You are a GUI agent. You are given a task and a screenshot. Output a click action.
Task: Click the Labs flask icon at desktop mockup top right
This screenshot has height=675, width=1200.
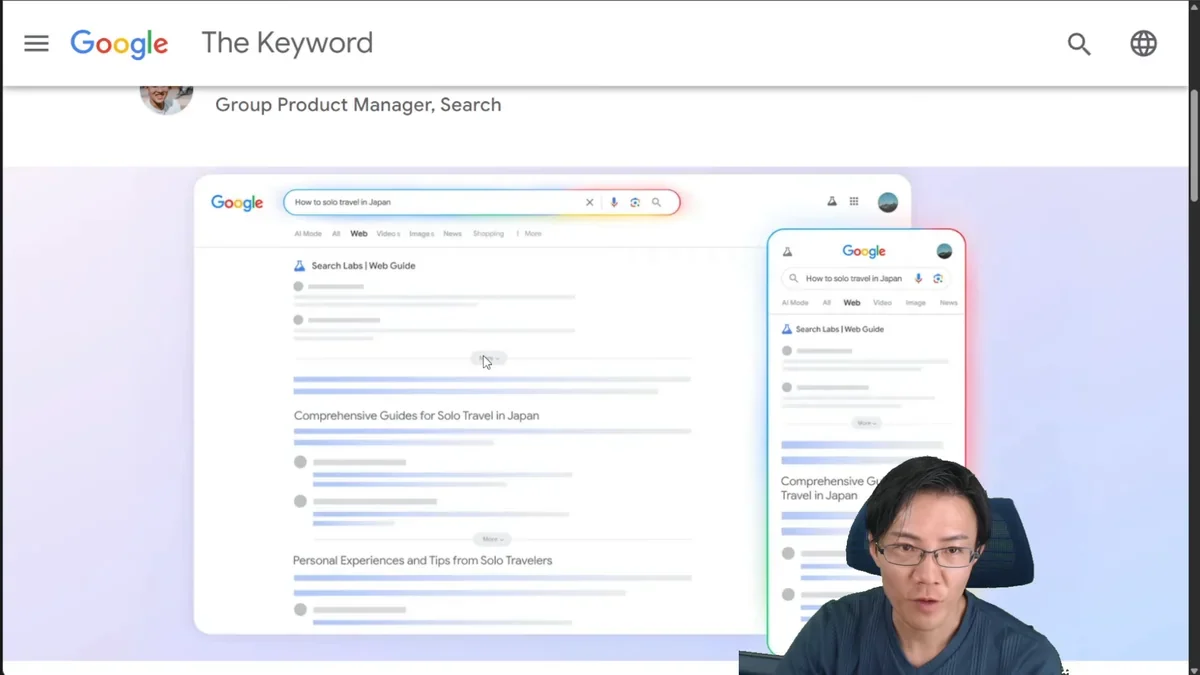[x=831, y=201]
